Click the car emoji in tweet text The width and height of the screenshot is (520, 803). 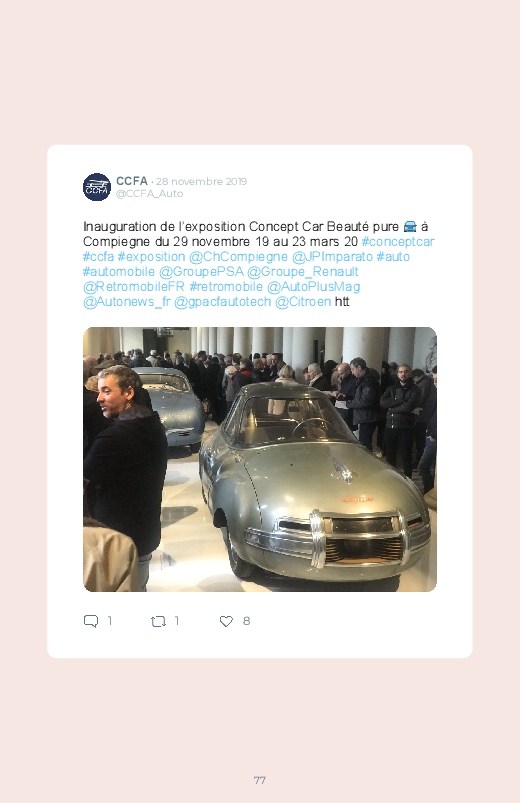point(410,226)
